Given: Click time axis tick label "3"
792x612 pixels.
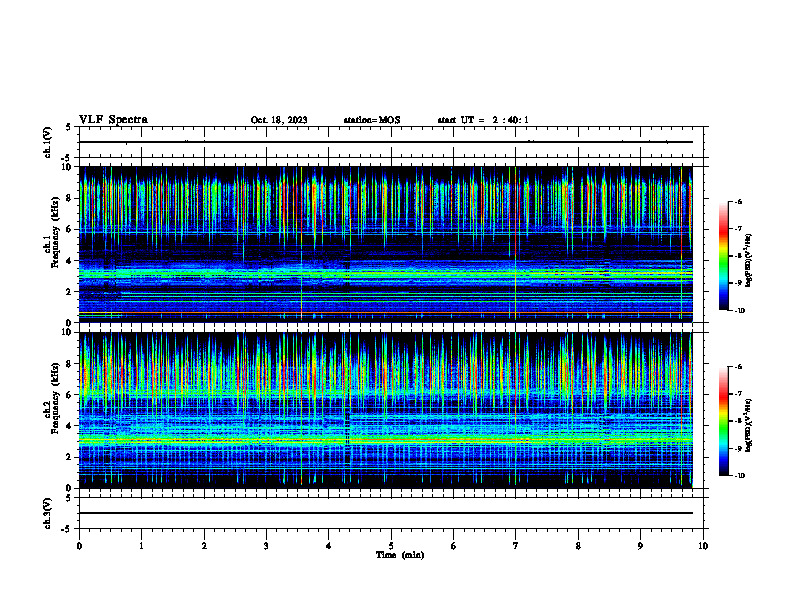Looking at the screenshot, I should click(266, 546).
